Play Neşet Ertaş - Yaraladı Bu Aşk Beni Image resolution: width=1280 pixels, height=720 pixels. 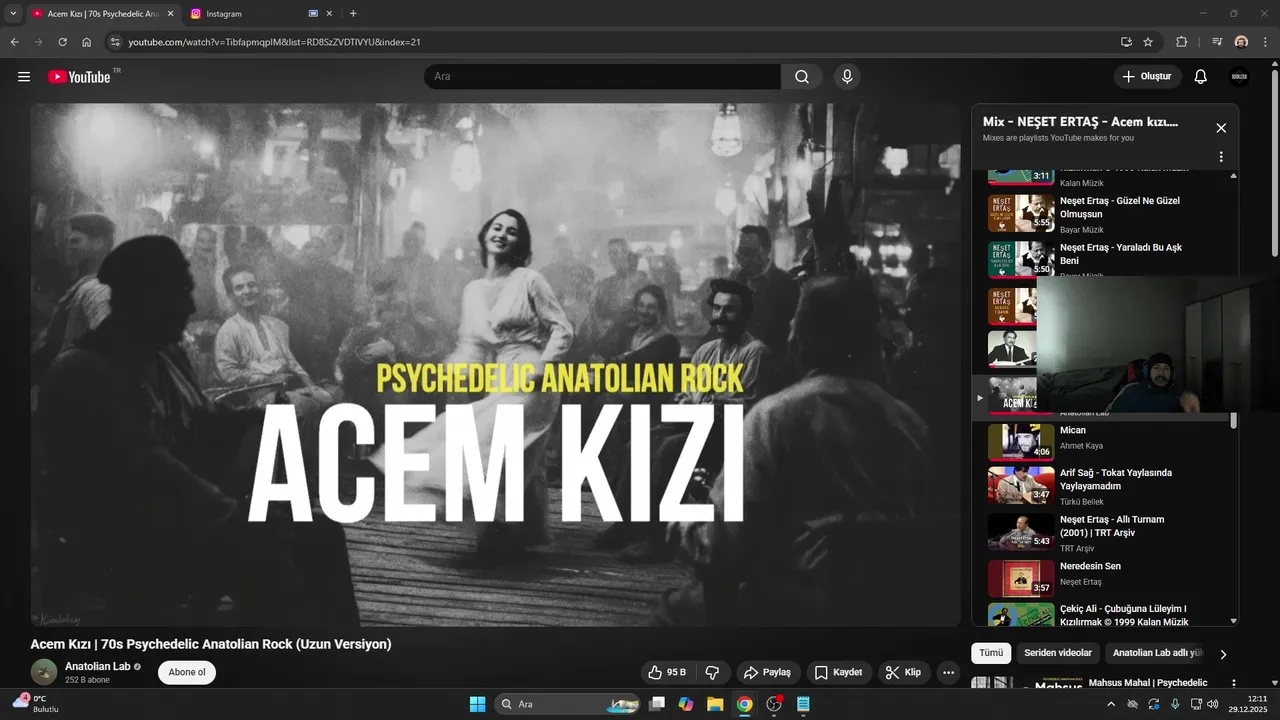pyautogui.click(x=1105, y=259)
